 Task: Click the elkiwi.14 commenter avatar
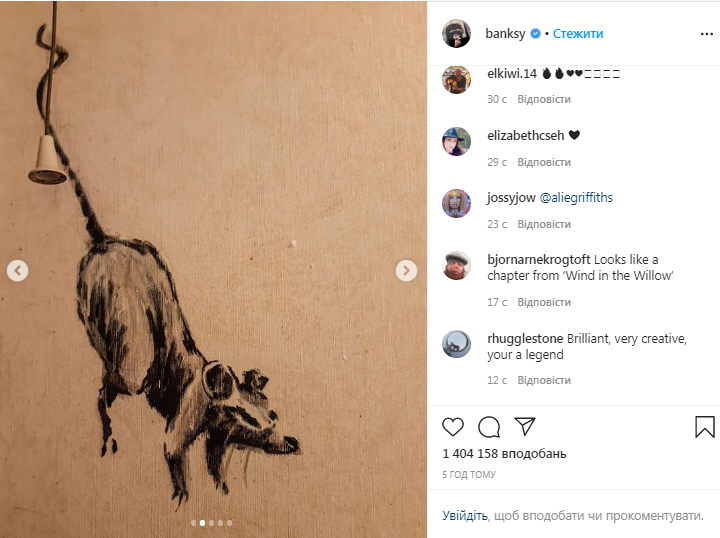click(x=457, y=79)
